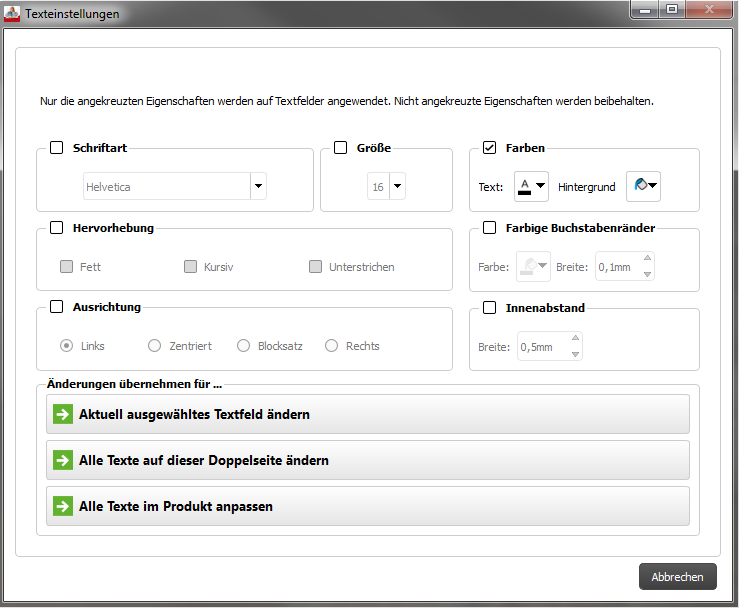
Task: Expand the Helvetica font dropdown
Action: coord(258,186)
